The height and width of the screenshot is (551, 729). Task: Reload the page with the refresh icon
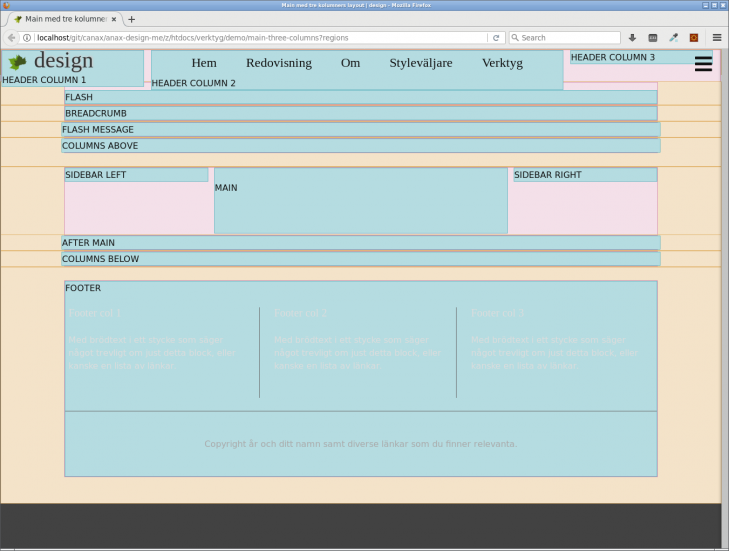pyautogui.click(x=496, y=38)
